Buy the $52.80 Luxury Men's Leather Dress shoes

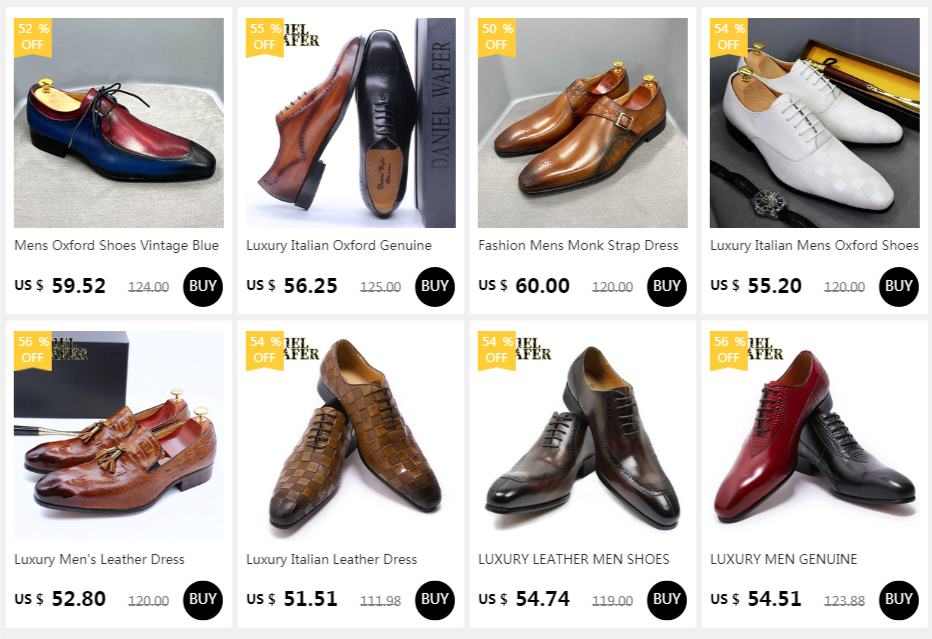point(202,600)
